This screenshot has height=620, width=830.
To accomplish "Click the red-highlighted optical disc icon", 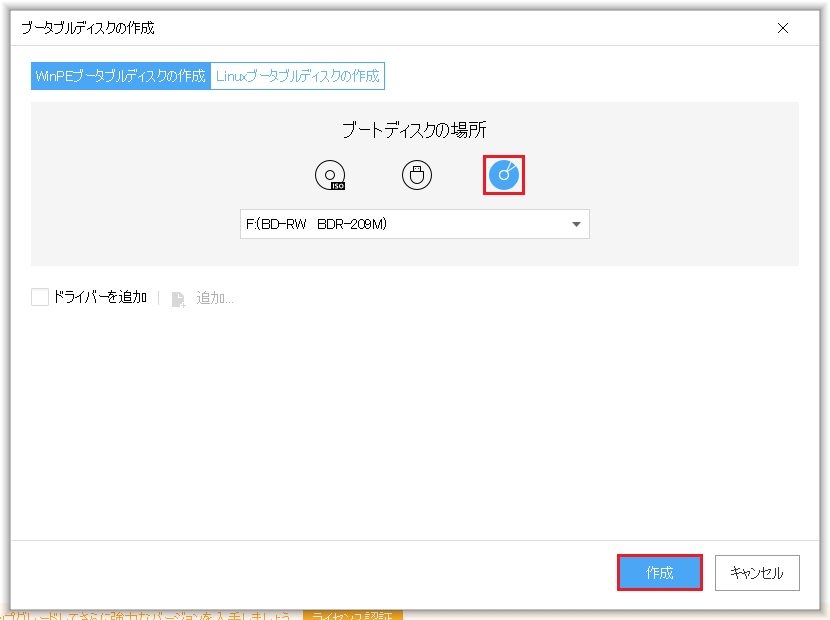I will [x=503, y=174].
